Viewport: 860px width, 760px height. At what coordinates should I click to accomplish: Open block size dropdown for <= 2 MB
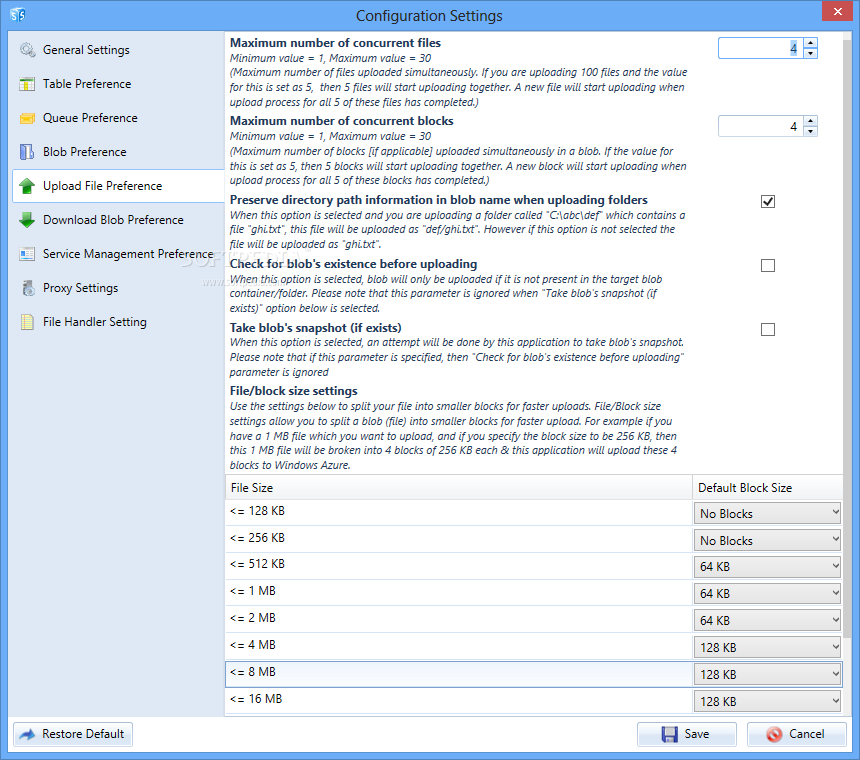tap(767, 620)
